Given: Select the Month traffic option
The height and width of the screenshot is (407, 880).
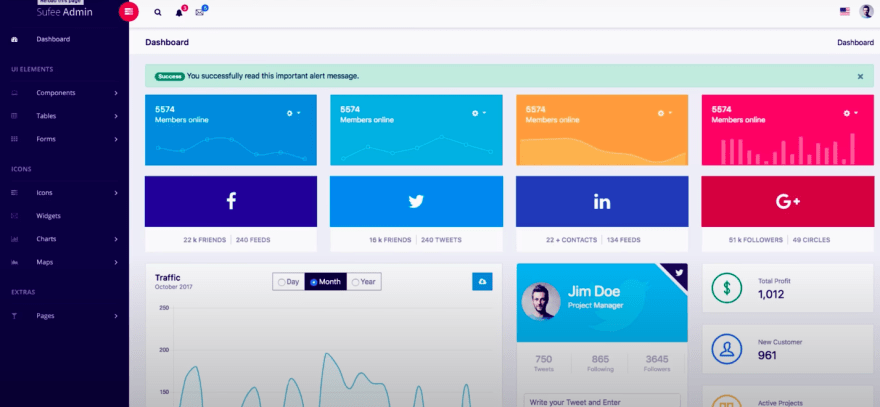Looking at the screenshot, I should click(326, 282).
